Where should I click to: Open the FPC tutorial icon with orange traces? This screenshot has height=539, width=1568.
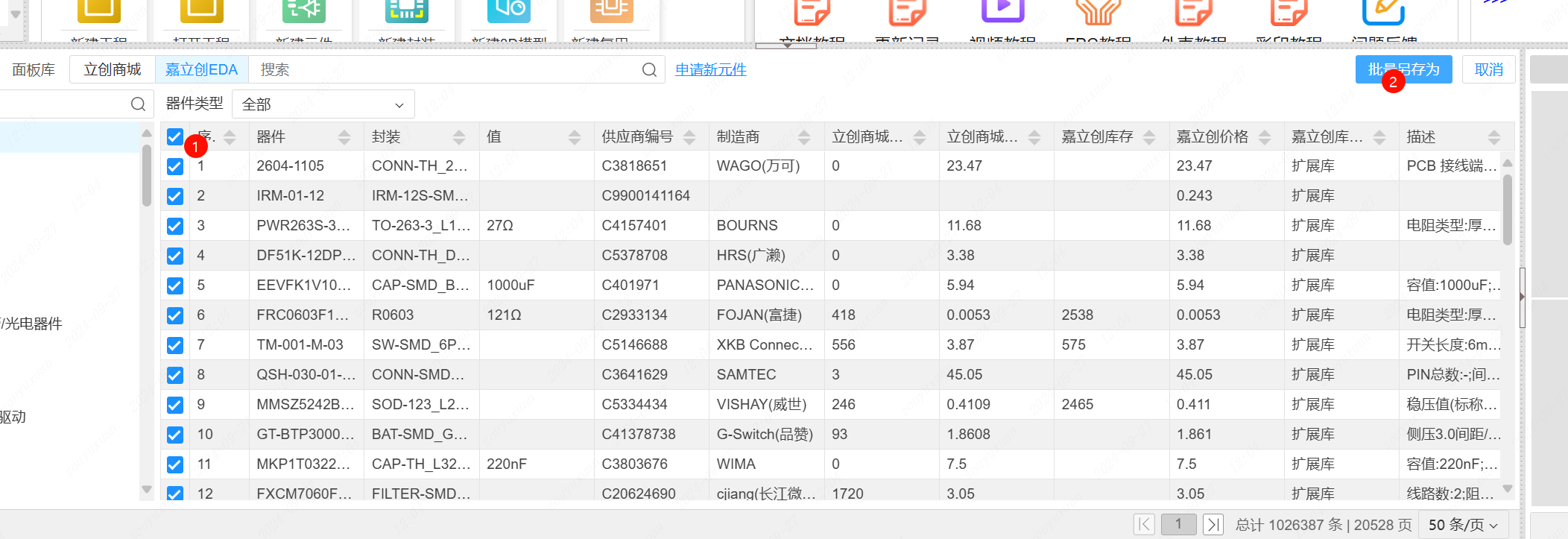pyautogui.click(x=1098, y=11)
